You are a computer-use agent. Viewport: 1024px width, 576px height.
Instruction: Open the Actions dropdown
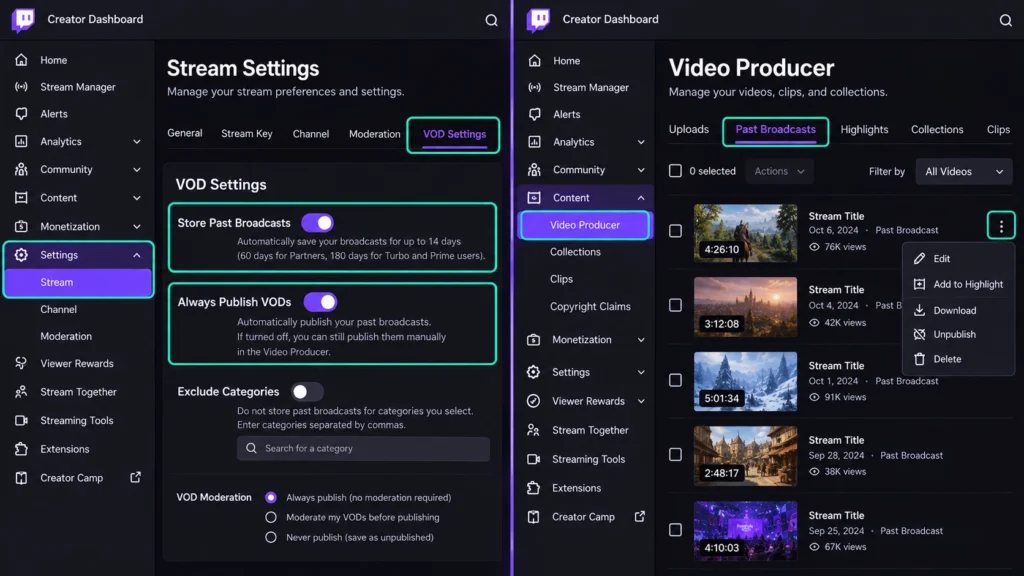(779, 171)
